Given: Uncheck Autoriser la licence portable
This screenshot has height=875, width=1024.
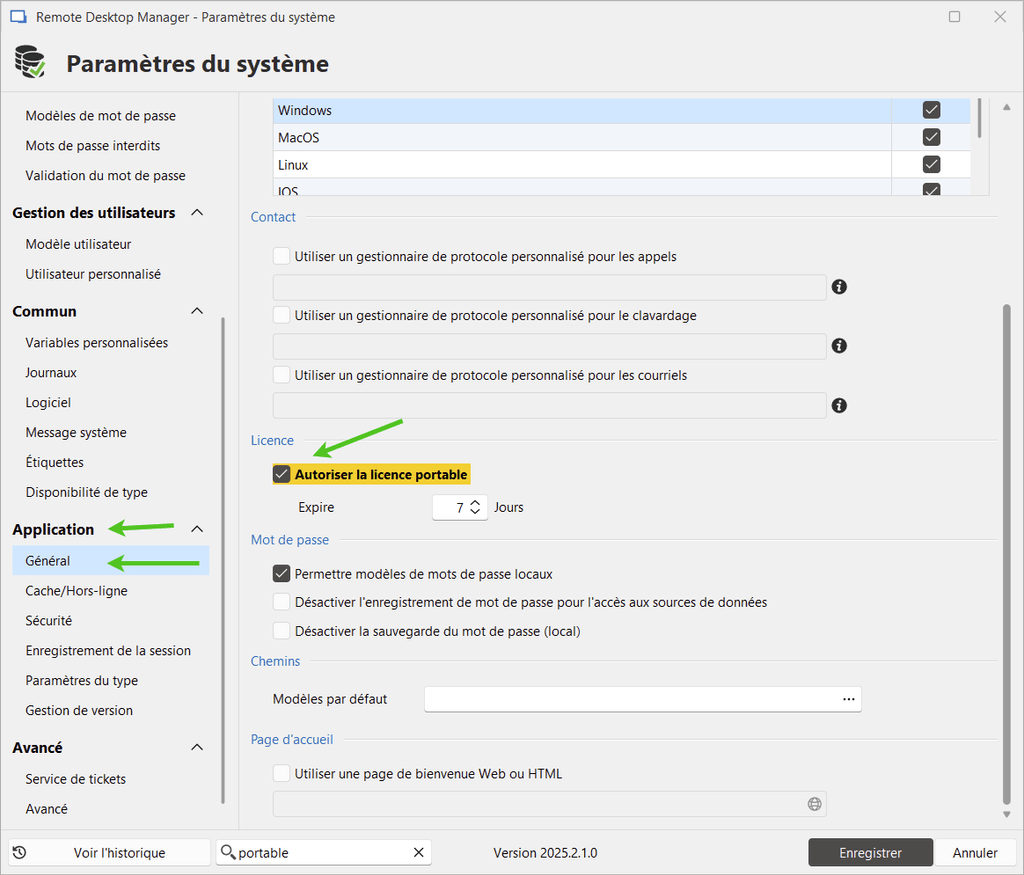Looking at the screenshot, I should coord(282,474).
